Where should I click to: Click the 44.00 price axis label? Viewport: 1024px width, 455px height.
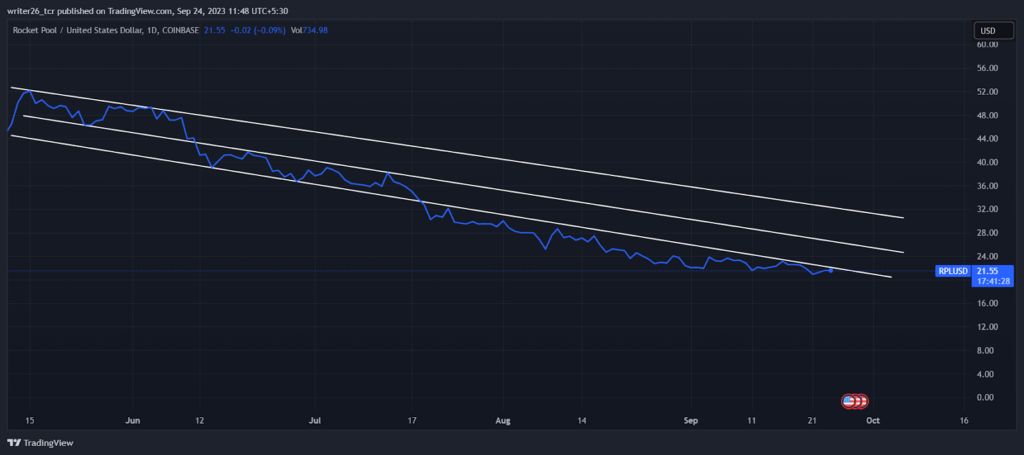(988, 138)
